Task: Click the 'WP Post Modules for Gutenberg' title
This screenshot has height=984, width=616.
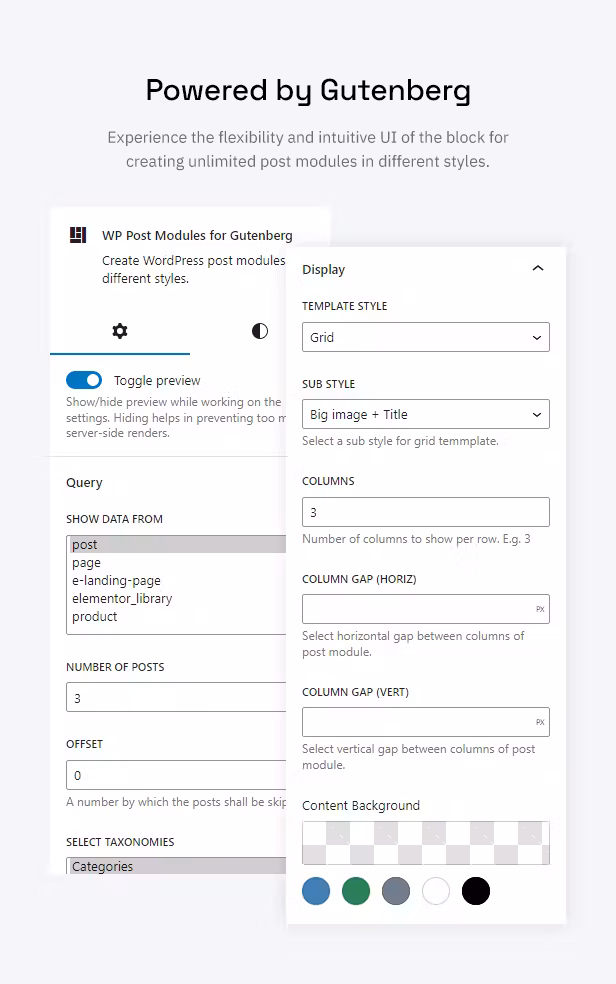Action: (x=198, y=235)
